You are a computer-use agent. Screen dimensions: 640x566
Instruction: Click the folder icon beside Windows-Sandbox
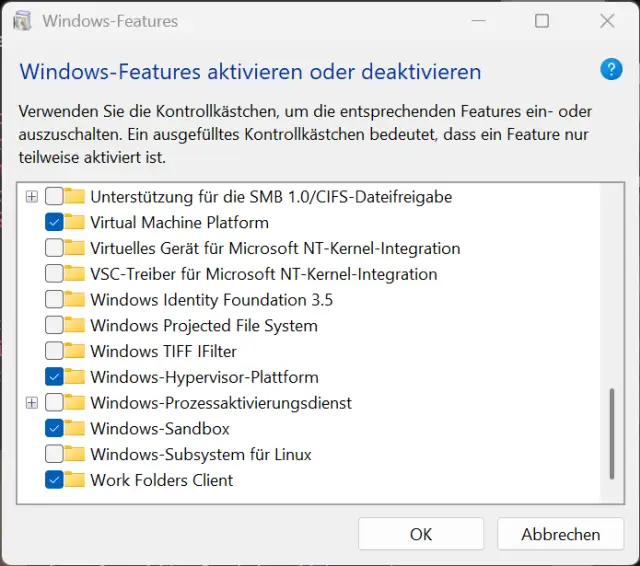pos(75,429)
